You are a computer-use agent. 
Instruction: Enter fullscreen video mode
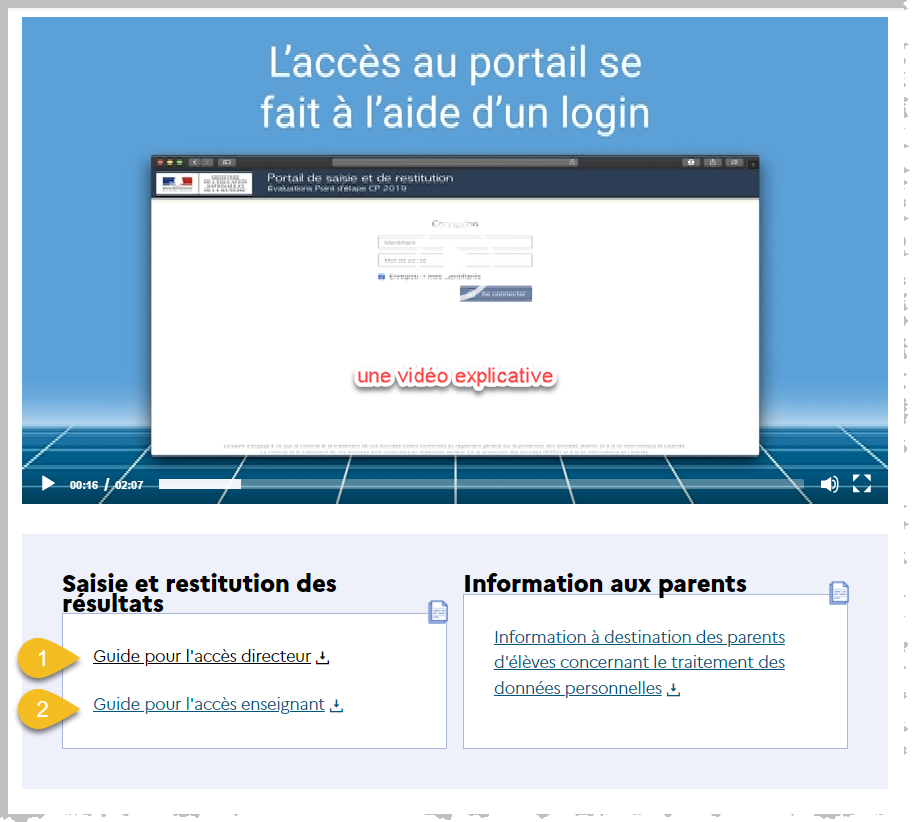pyautogui.click(x=862, y=484)
